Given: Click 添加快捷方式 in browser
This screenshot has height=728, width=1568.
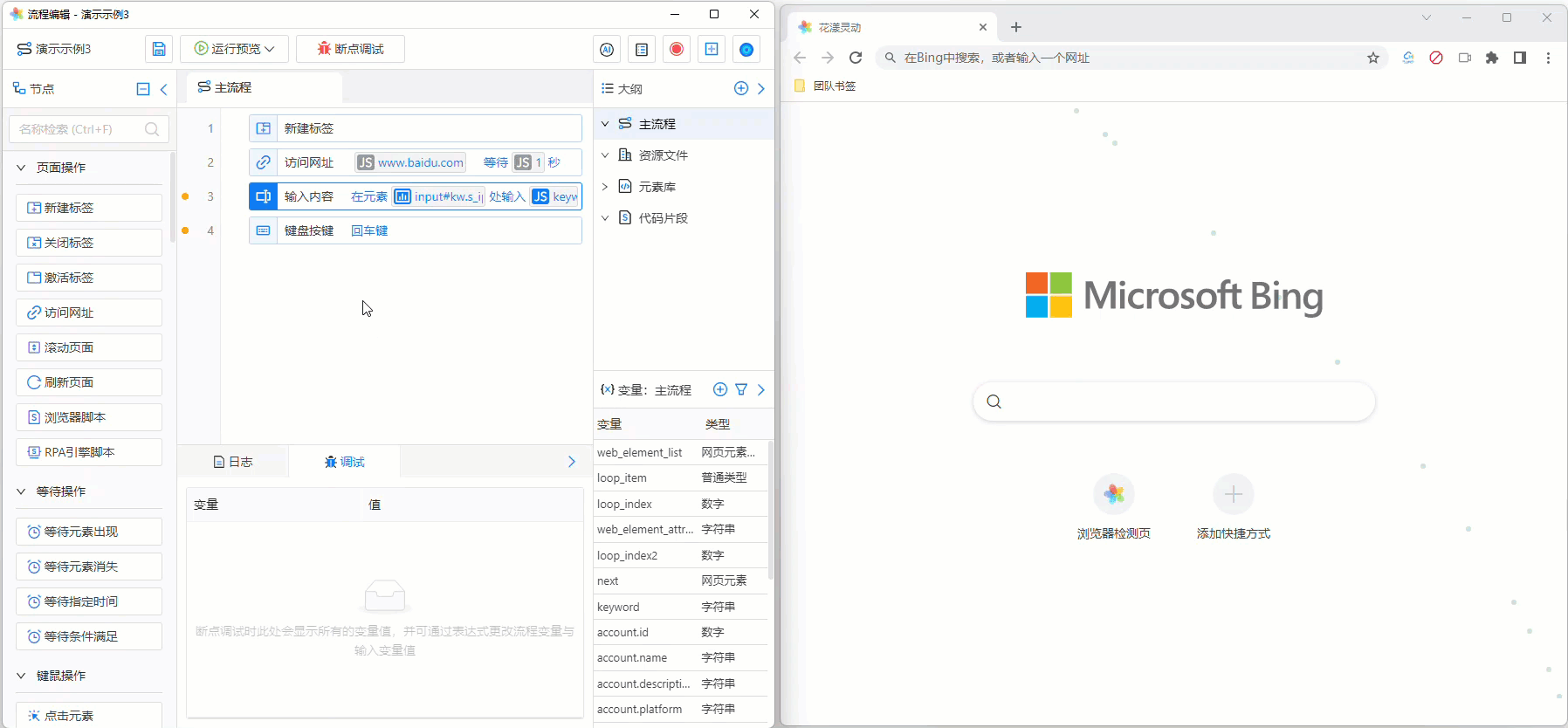Looking at the screenshot, I should coord(1234,507).
